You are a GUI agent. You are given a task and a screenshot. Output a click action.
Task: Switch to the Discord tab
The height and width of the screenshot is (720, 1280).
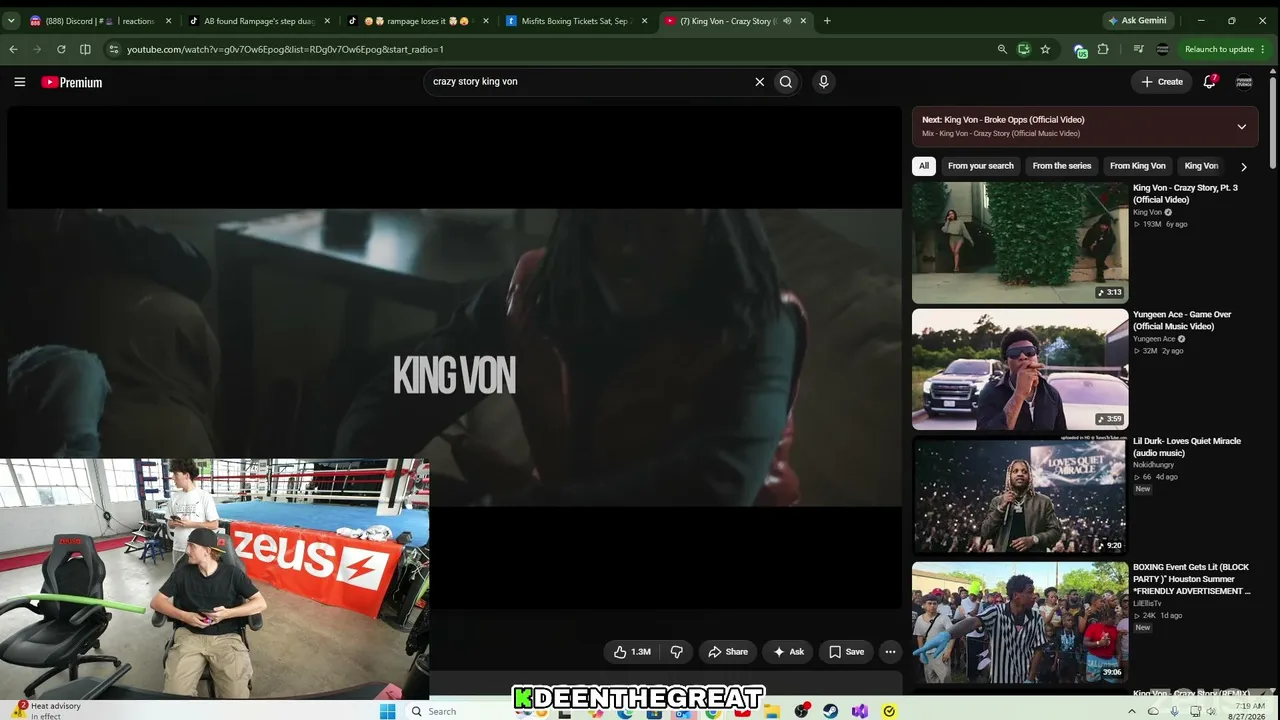[x=98, y=21]
